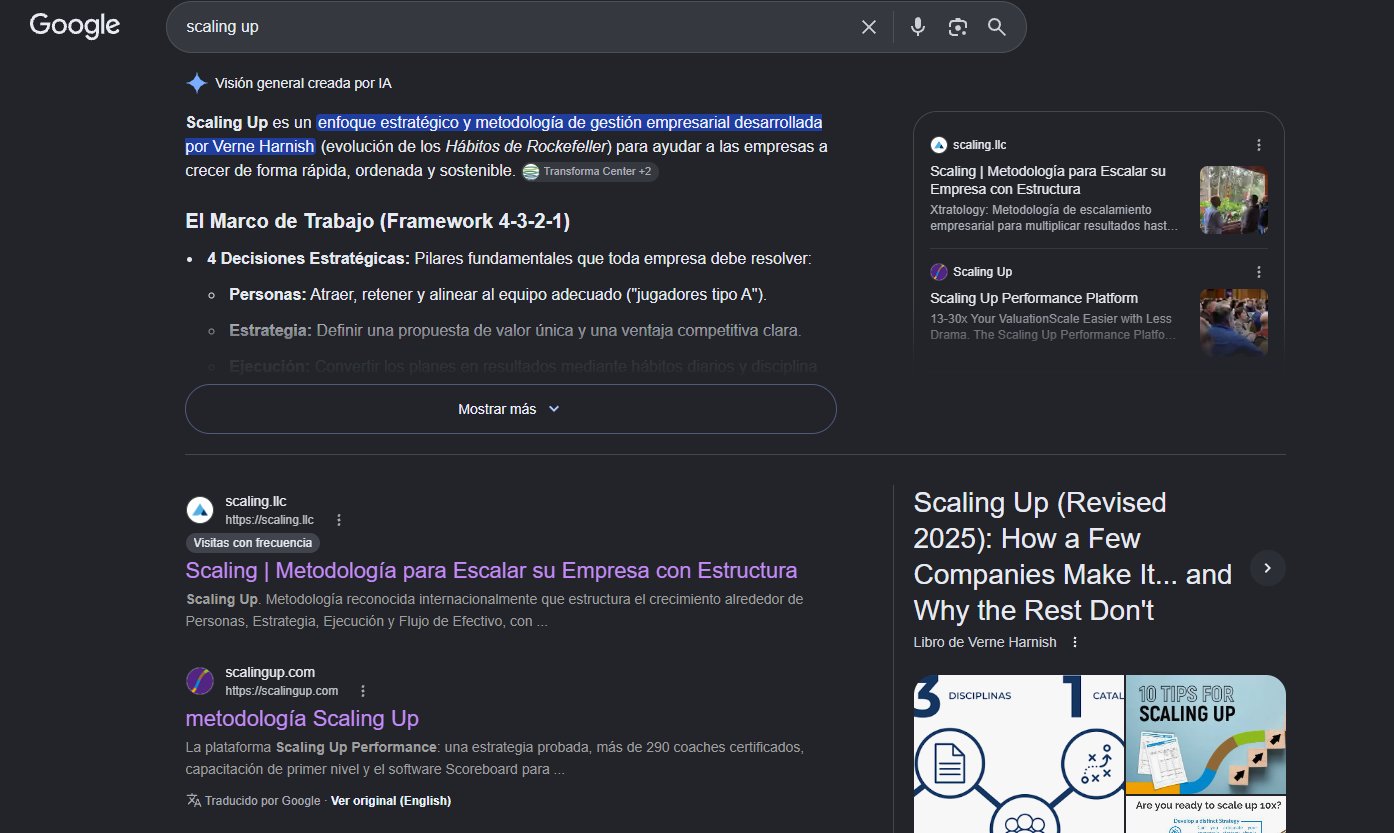Click https://scalingup.com URL text in result

tap(281, 691)
